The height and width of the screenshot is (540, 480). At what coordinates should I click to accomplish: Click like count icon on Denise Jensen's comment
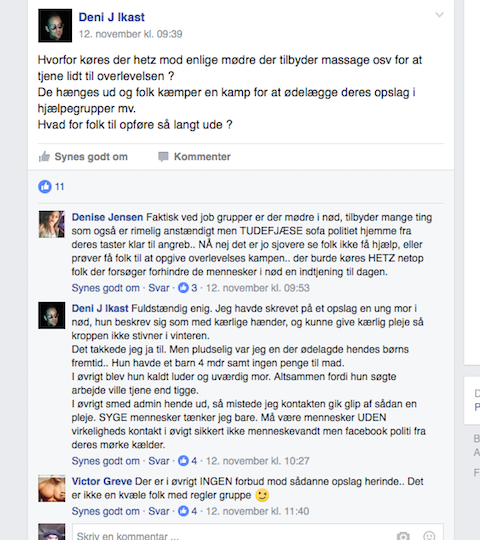[183, 288]
